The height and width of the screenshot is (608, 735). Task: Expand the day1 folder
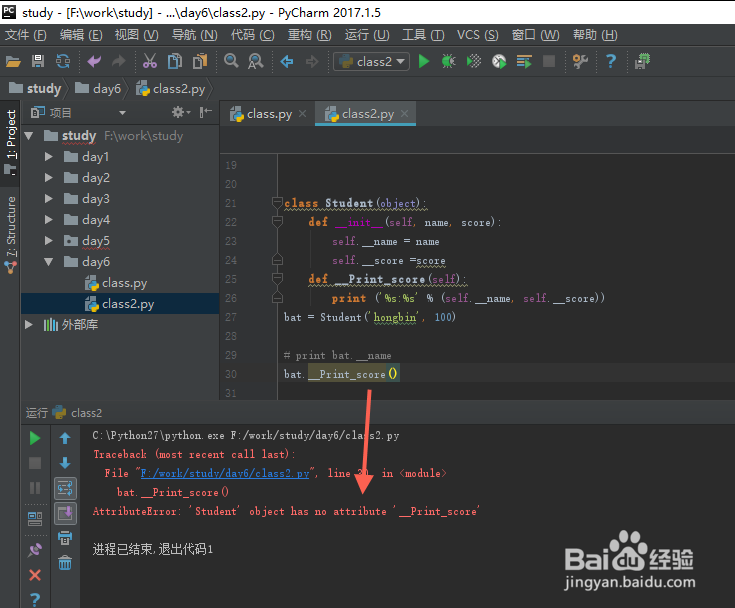[x=49, y=157]
